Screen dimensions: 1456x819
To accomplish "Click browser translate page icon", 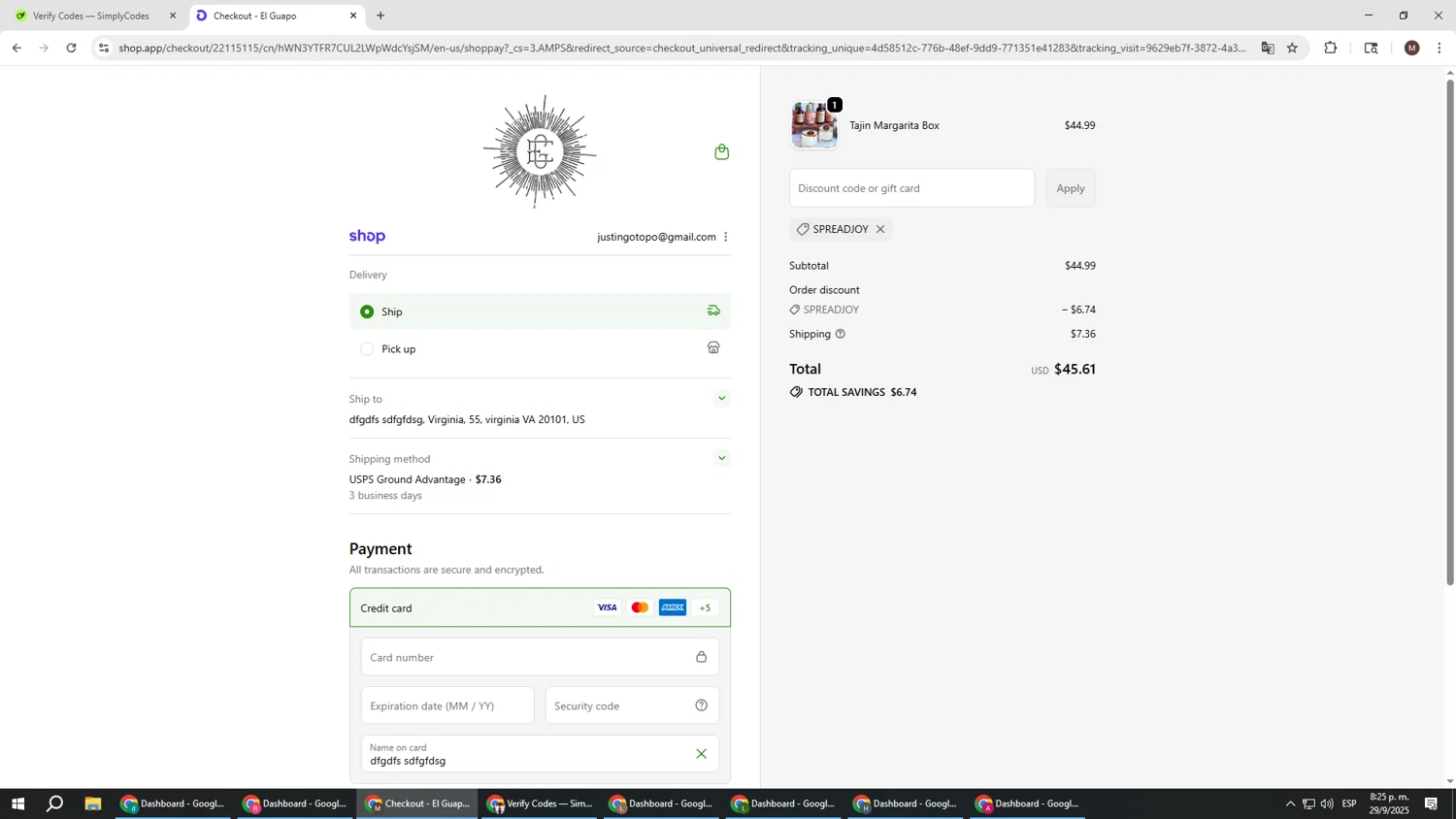I will (x=1268, y=48).
